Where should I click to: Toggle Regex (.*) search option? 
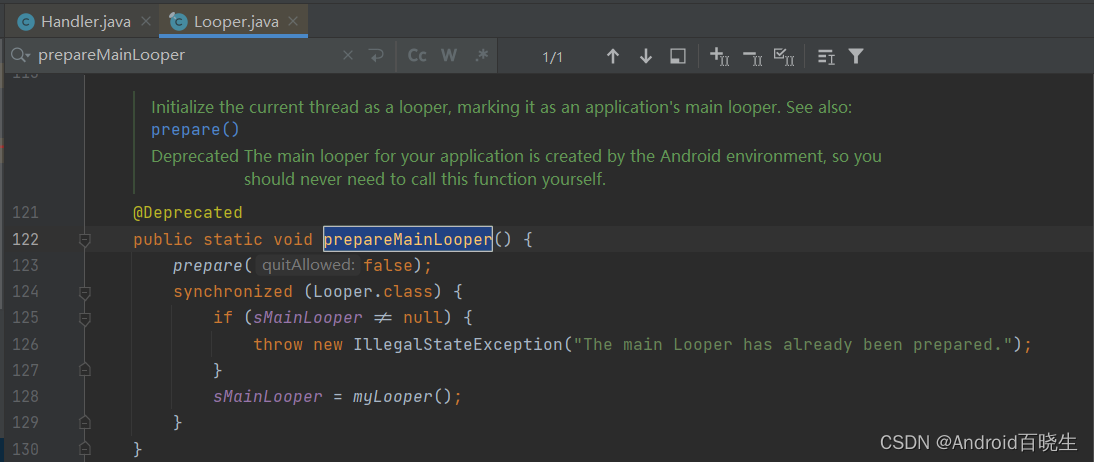point(481,56)
